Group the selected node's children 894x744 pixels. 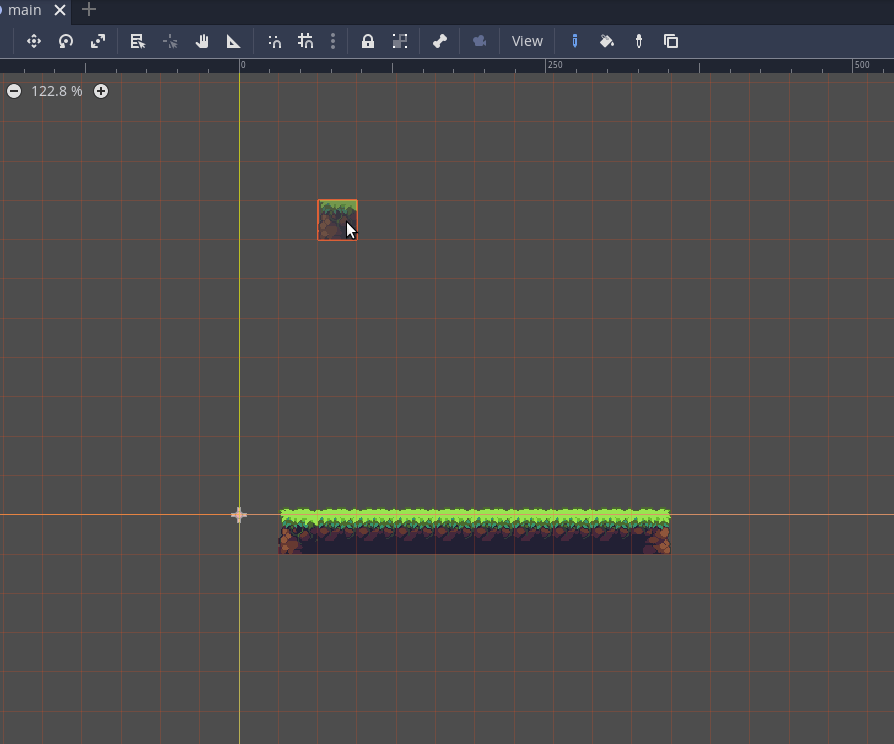coord(400,41)
